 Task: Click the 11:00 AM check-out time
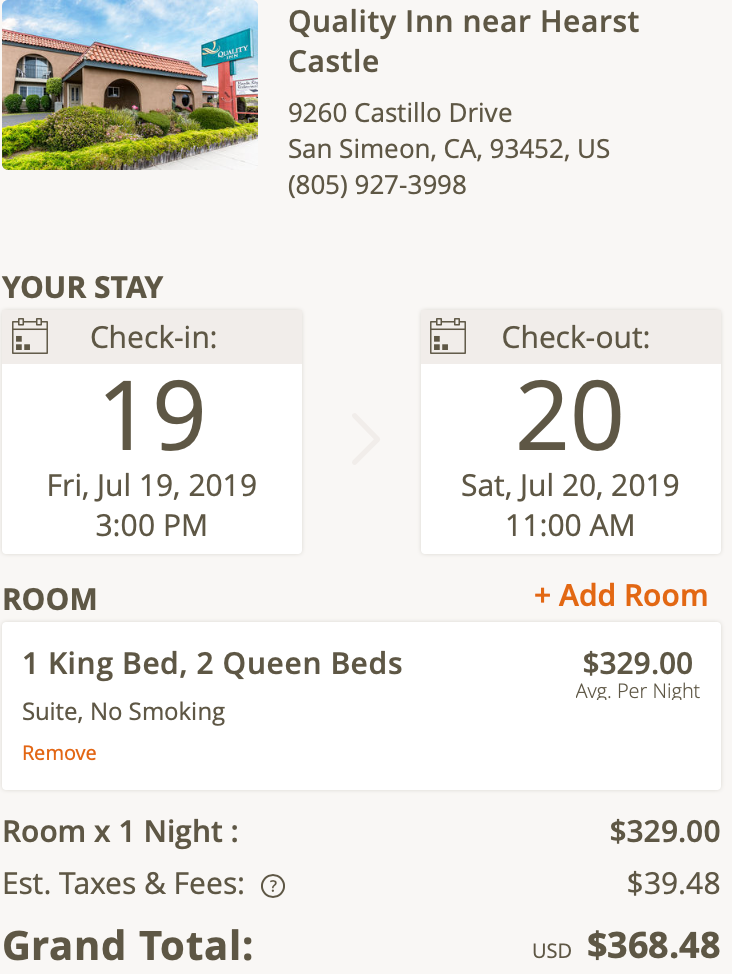click(570, 525)
